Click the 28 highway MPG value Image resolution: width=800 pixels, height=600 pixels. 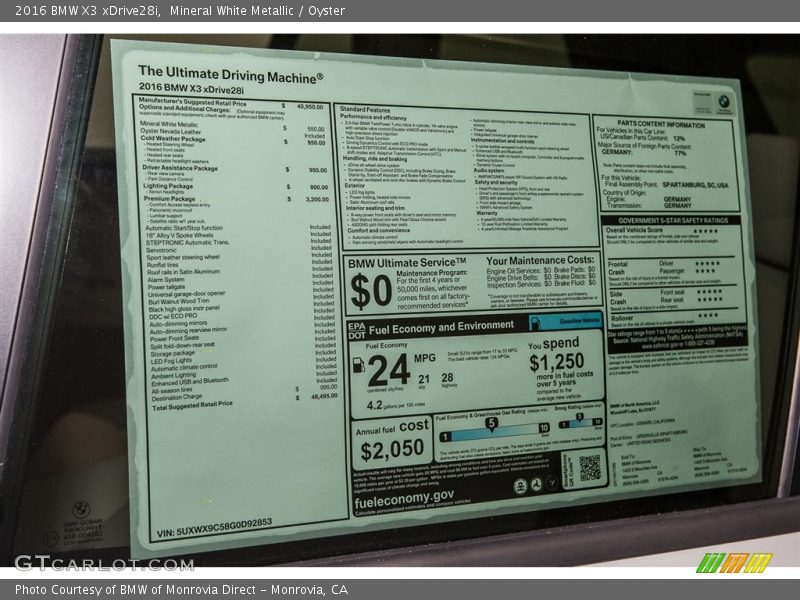[x=447, y=378]
